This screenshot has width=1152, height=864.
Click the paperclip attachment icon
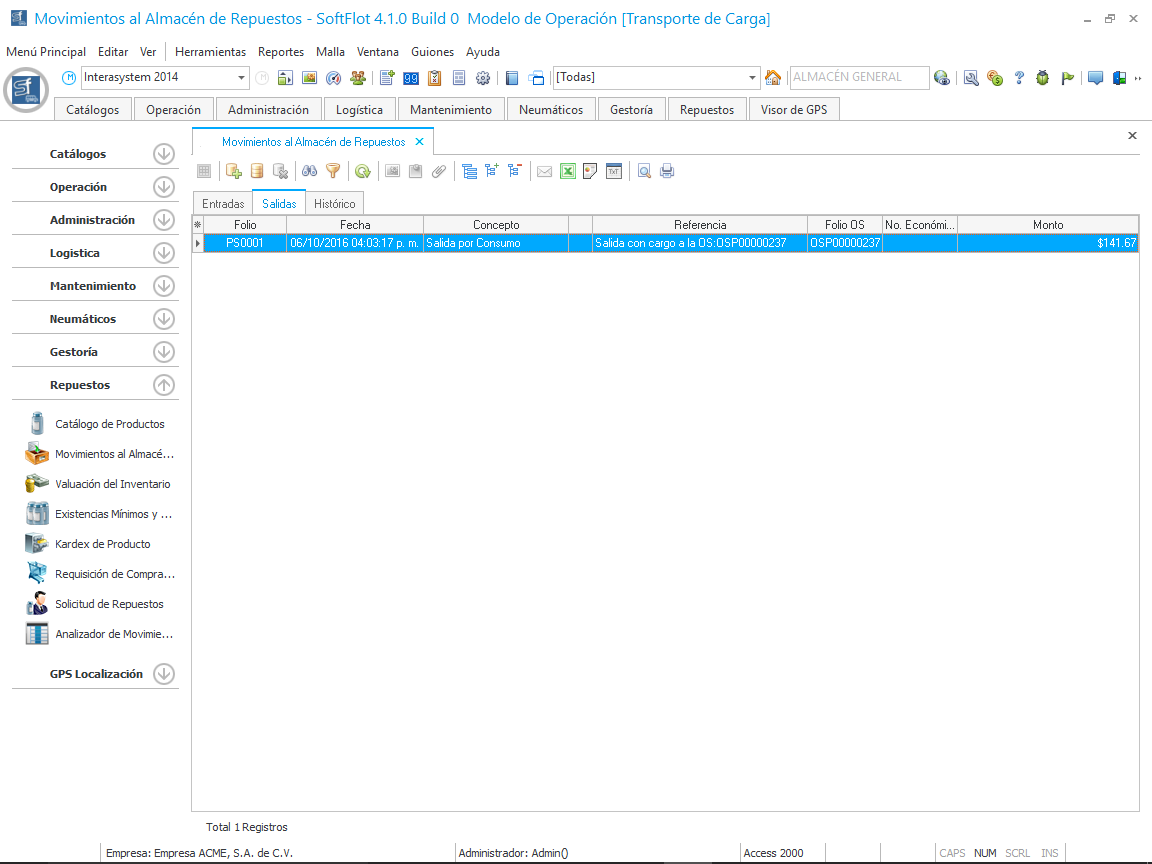tap(438, 171)
